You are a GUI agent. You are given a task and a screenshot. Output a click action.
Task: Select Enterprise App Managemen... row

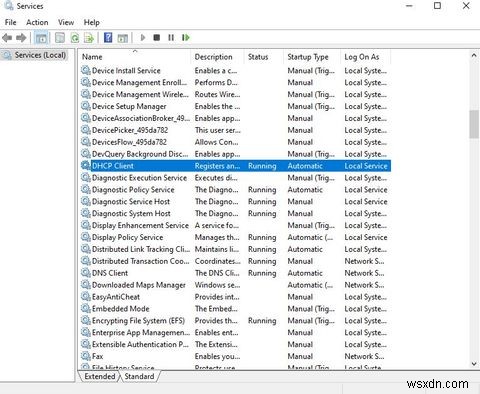(x=235, y=332)
